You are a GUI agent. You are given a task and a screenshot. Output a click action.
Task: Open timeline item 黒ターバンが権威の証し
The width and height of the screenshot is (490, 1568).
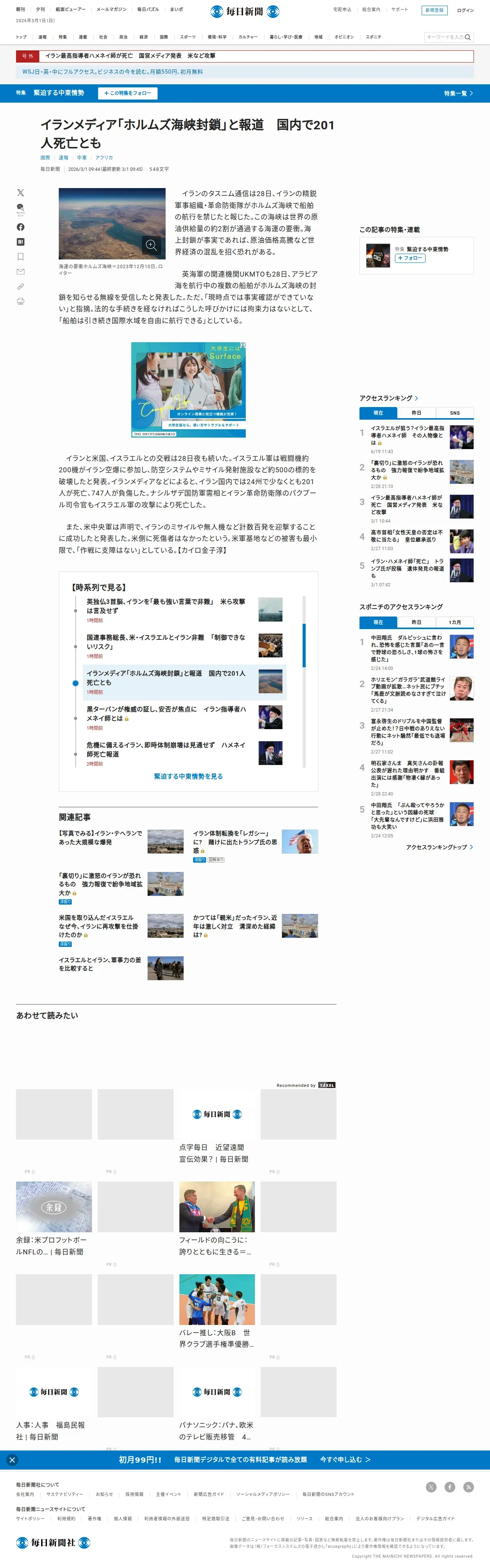[184, 718]
